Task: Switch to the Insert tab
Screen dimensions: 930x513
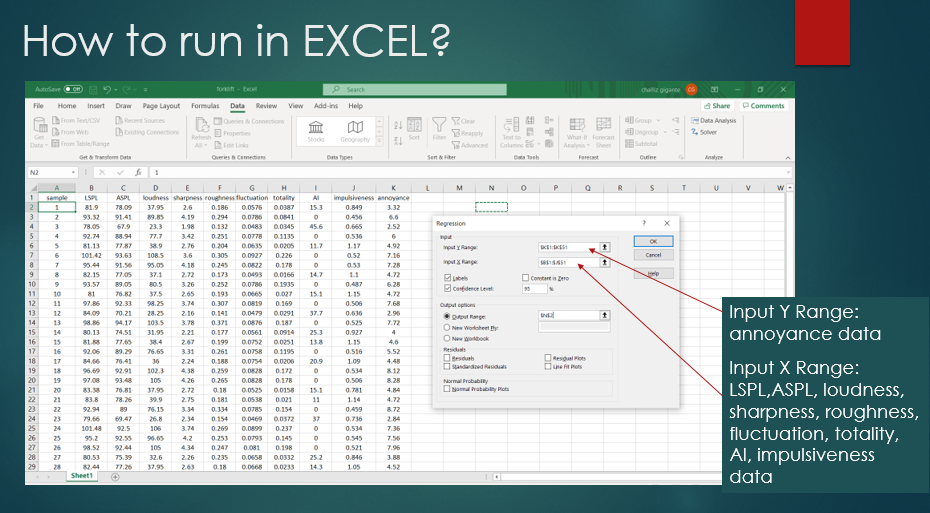Action: 95,106
